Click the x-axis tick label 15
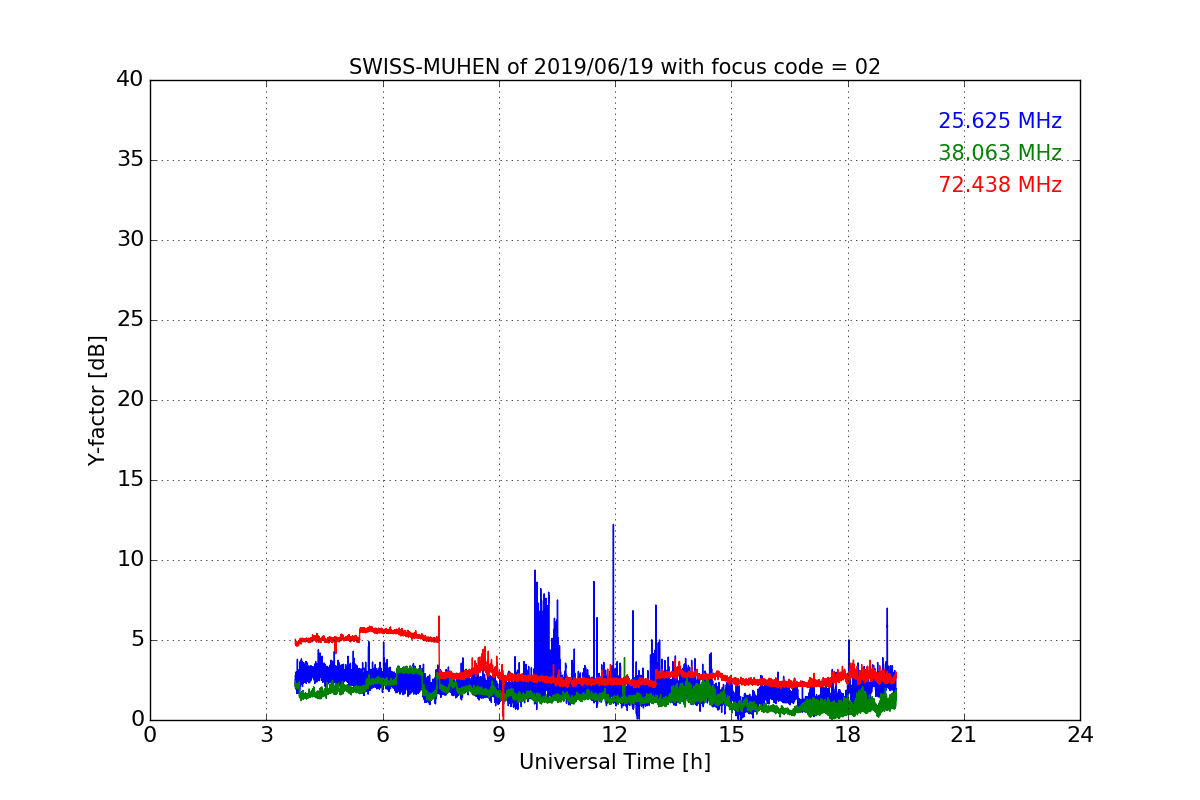This screenshot has width=1200, height=800. point(731,735)
